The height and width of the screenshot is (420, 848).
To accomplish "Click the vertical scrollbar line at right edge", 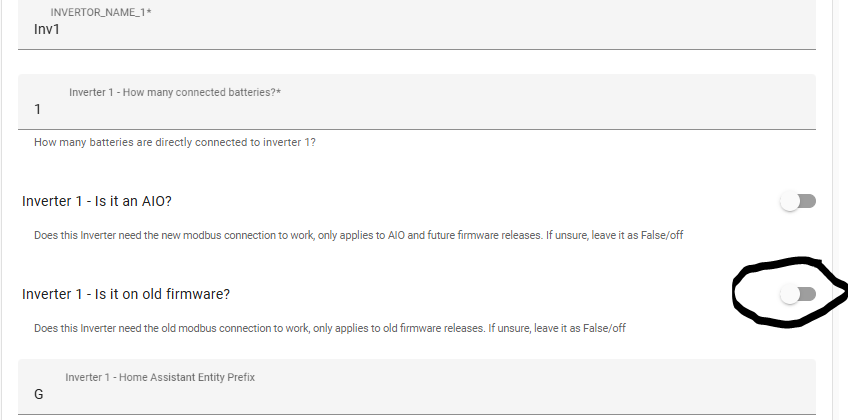I will click(833, 210).
